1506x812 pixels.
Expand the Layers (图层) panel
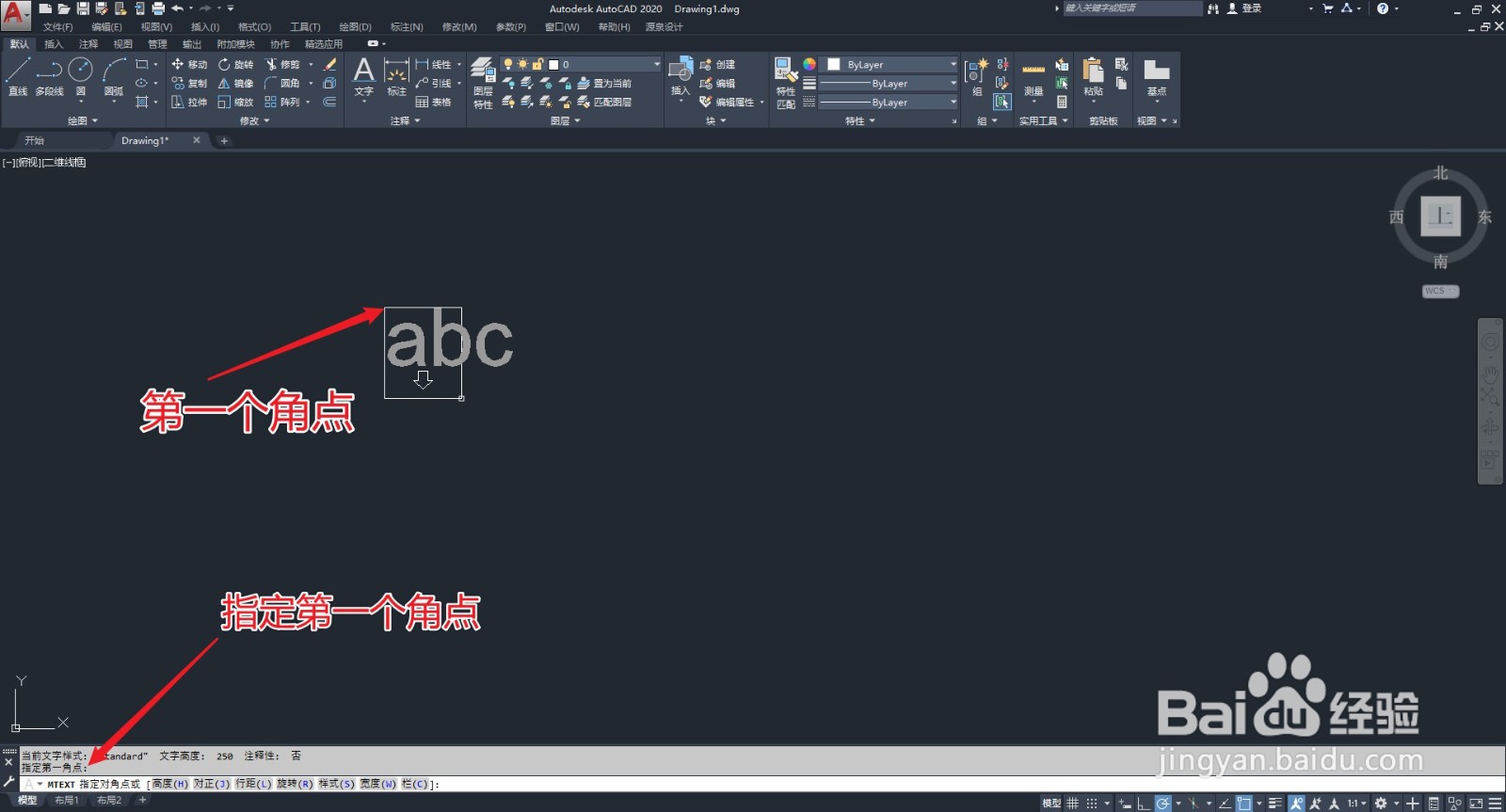565,120
